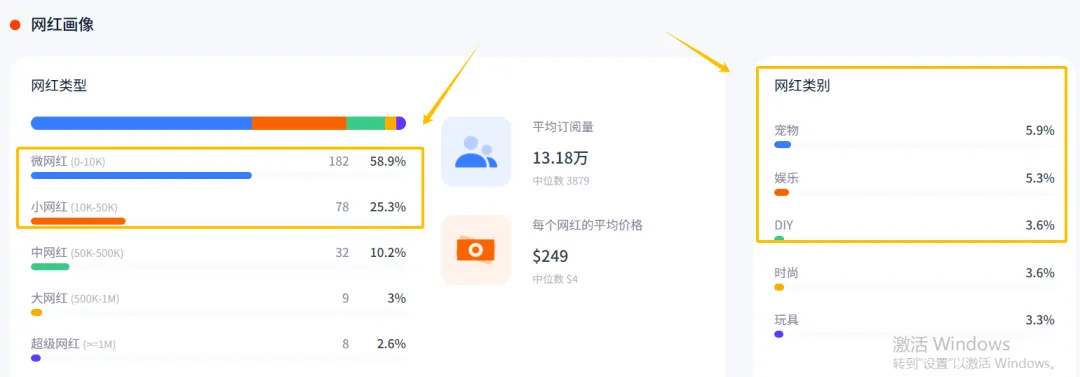Click the 平均订阅量 label
This screenshot has width=1080, height=377.
563,127
